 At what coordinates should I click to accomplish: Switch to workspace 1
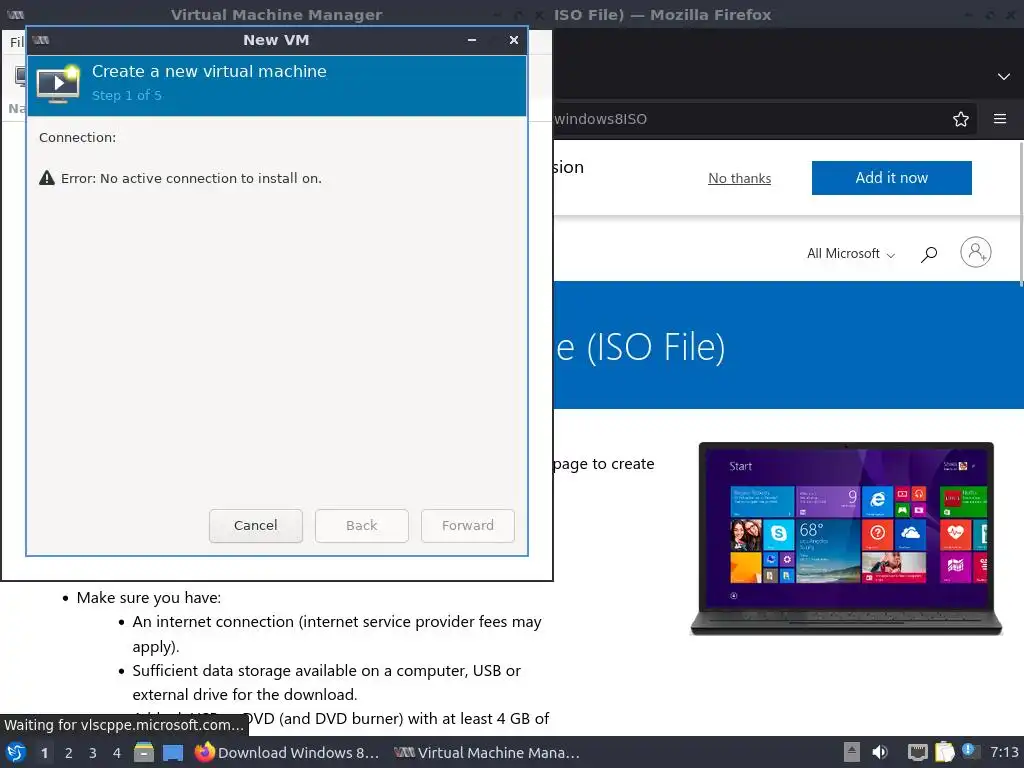[x=44, y=753]
